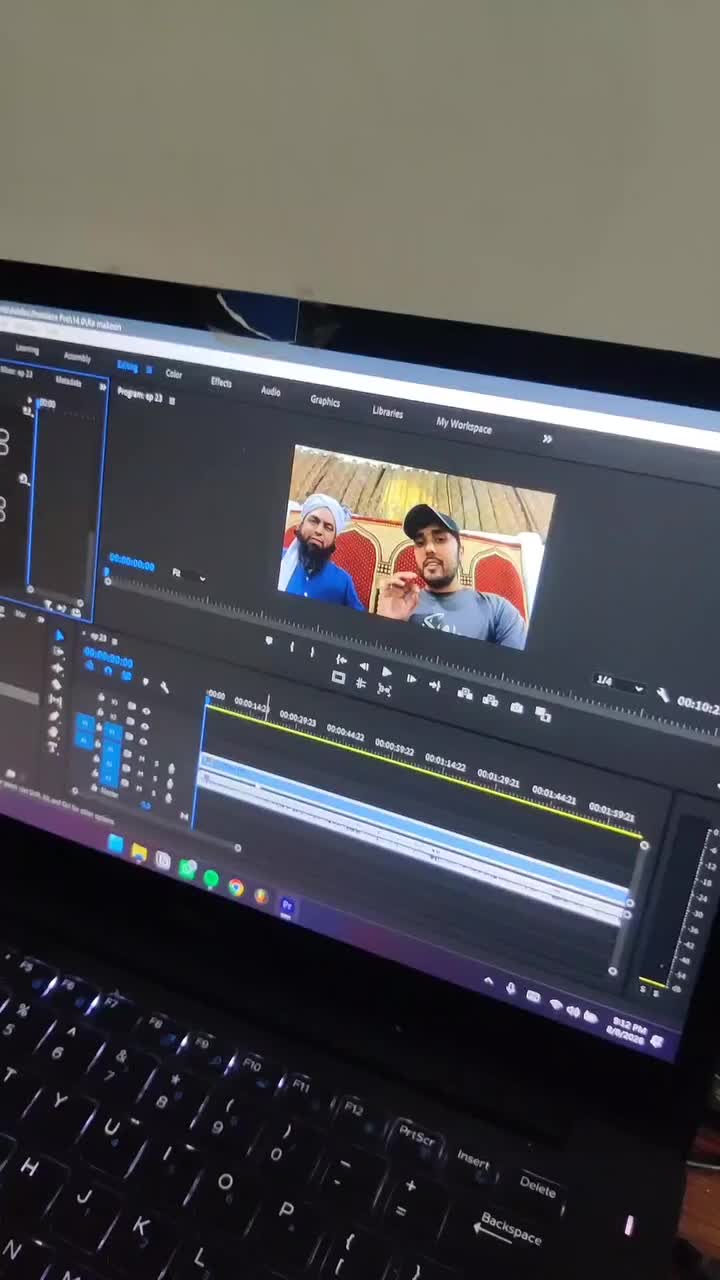The height and width of the screenshot is (1280, 720).
Task: Export frame with the camera icon
Action: [x=516, y=707]
